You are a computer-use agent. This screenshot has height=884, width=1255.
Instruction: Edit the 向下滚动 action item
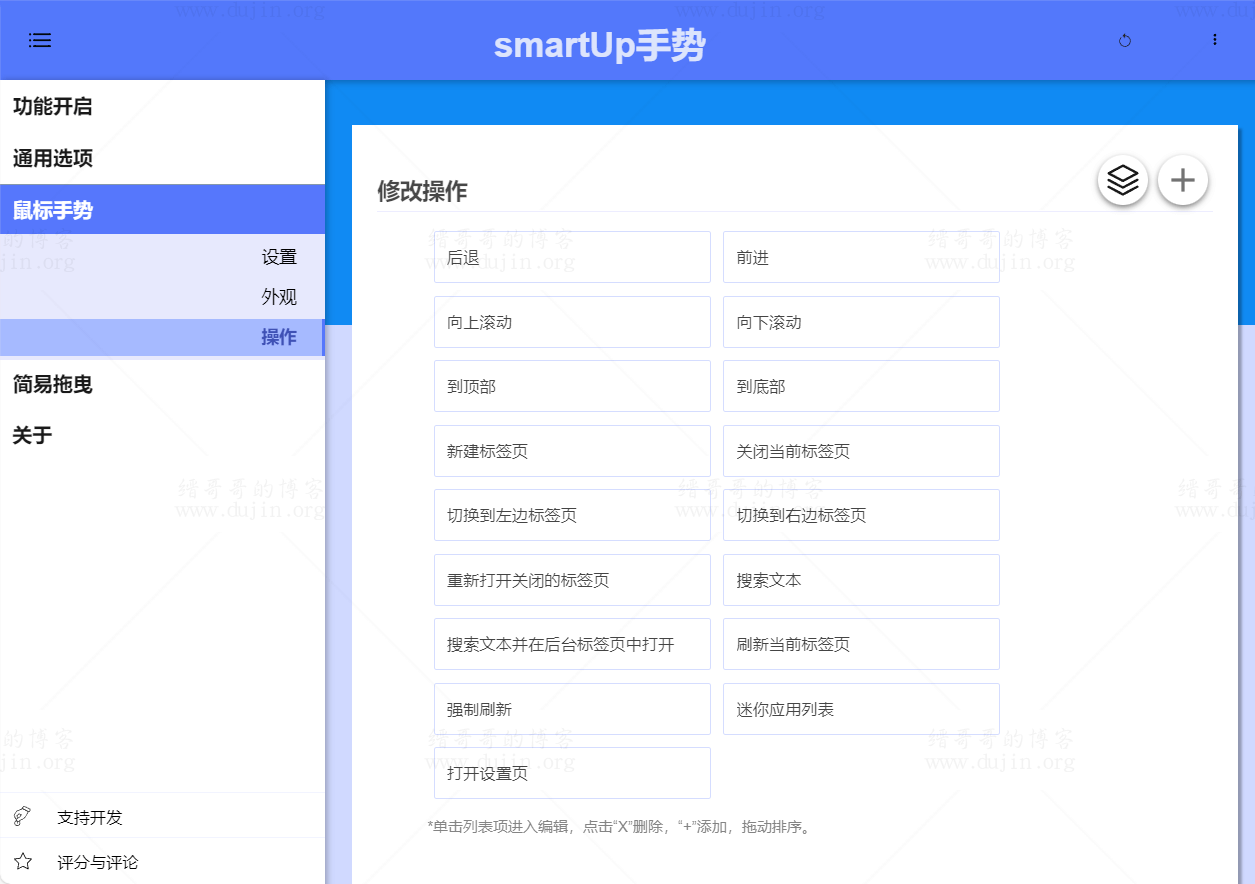point(861,322)
